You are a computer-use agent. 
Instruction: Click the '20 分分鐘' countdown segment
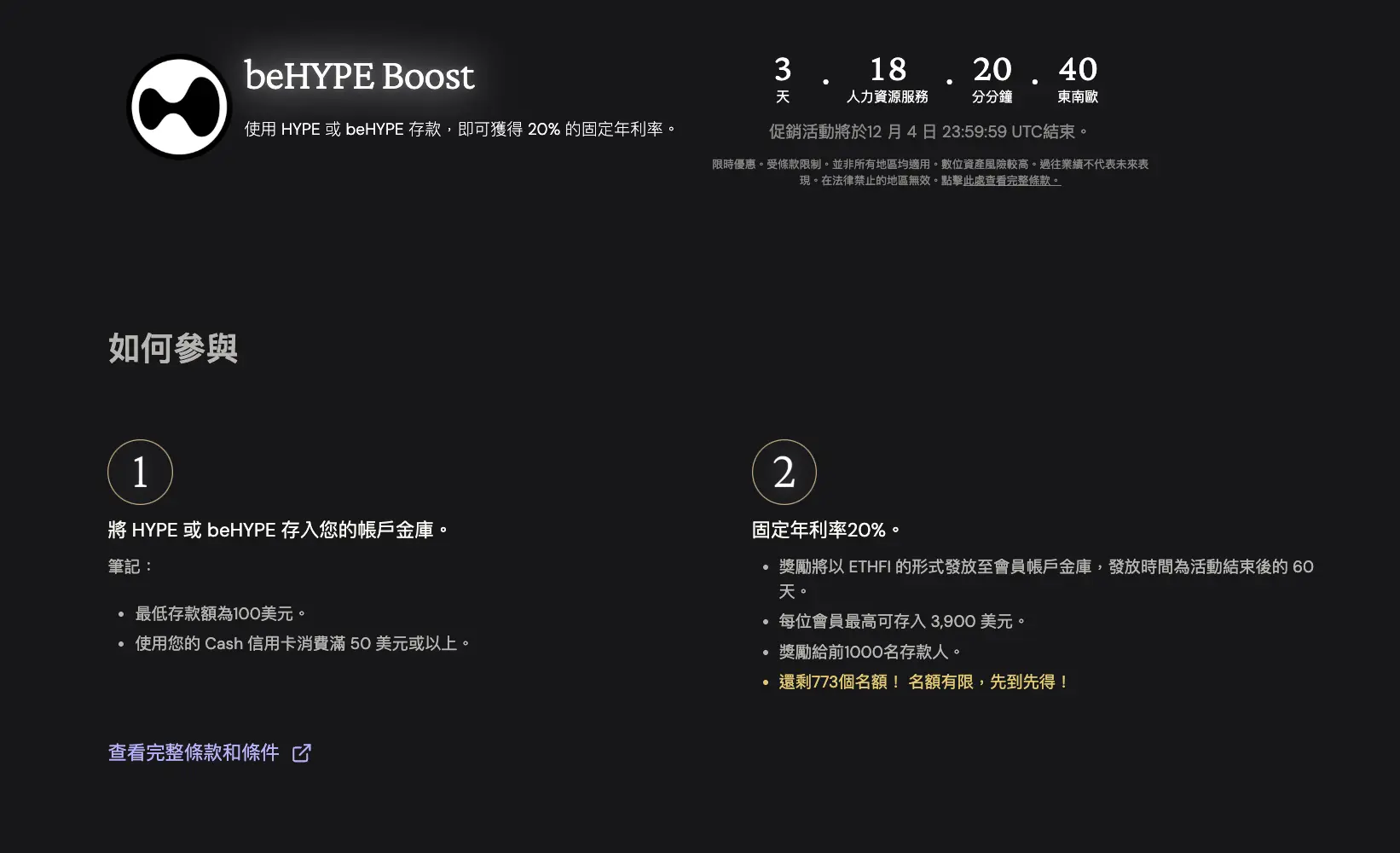[992, 78]
